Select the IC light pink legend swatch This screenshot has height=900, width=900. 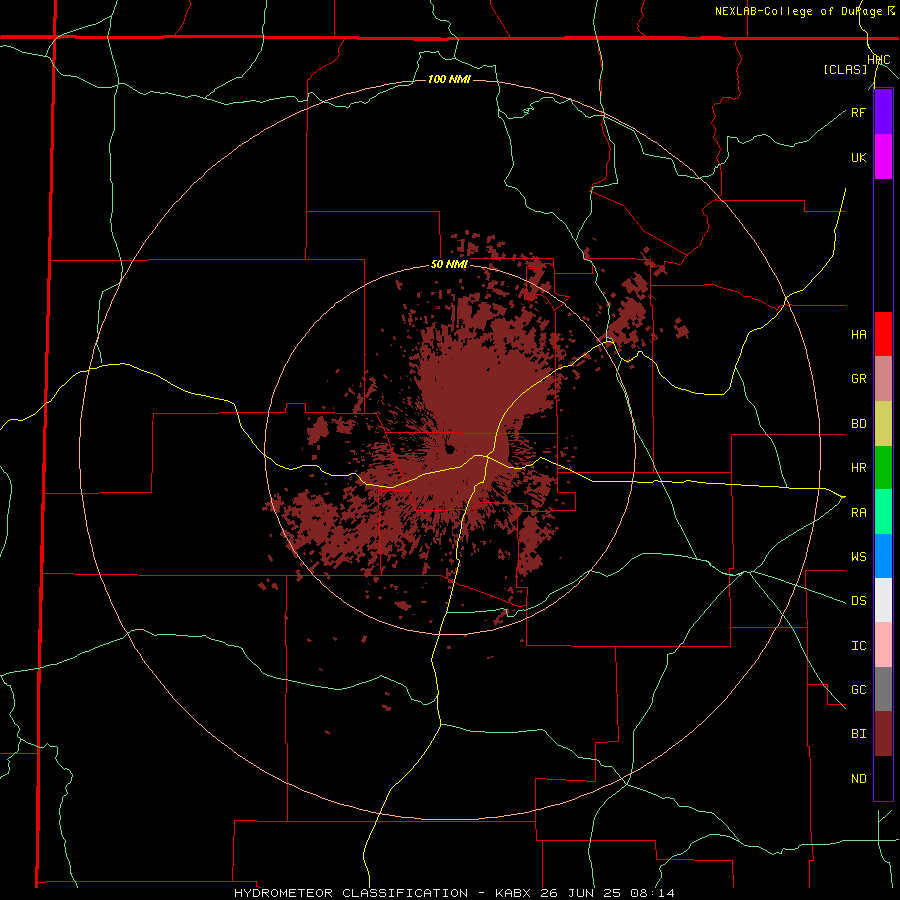[883, 645]
